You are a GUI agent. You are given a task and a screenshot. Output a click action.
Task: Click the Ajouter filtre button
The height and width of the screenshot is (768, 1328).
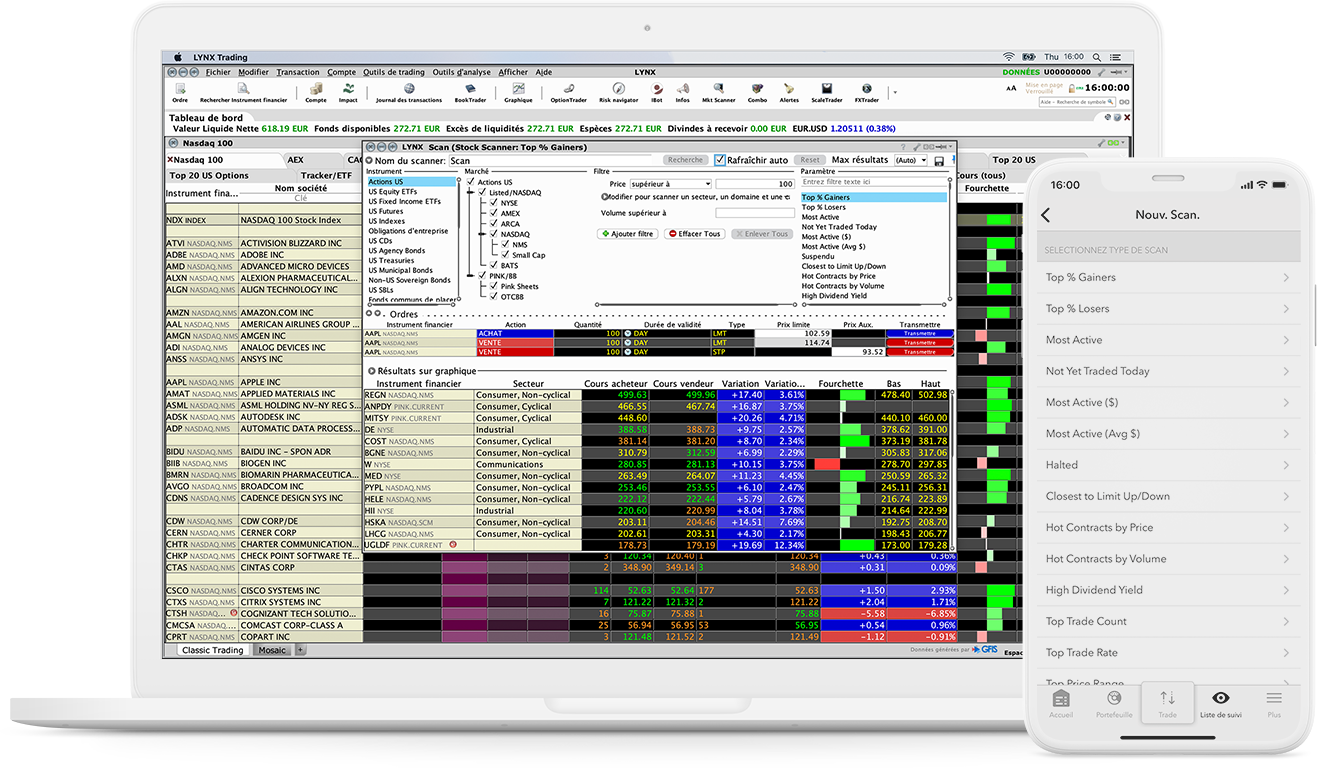[627, 234]
